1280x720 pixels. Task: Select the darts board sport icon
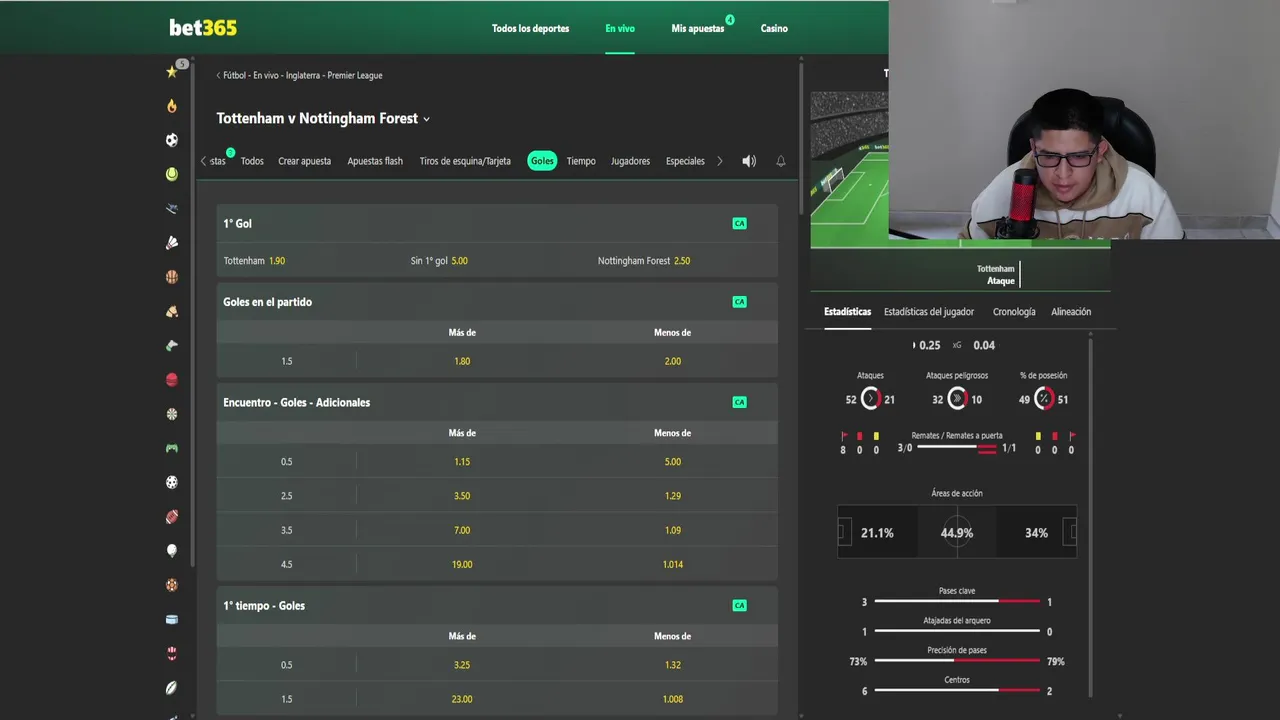(172, 414)
